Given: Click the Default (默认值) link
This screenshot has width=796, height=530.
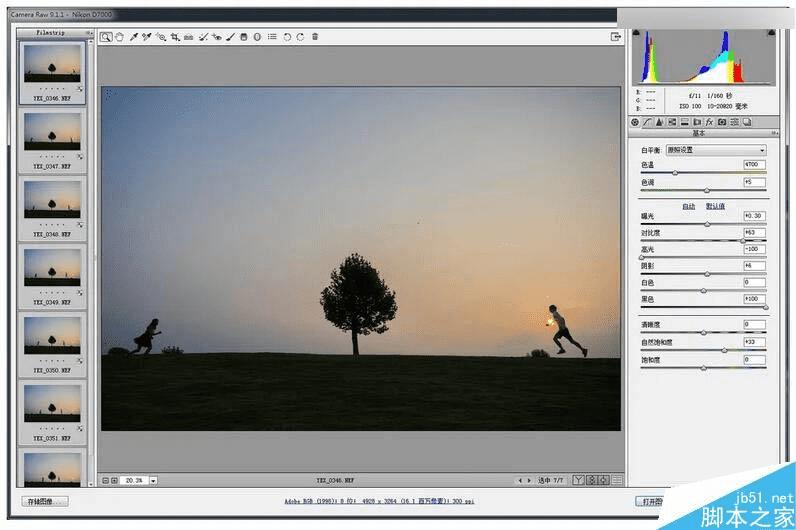Looking at the screenshot, I should tap(715, 206).
